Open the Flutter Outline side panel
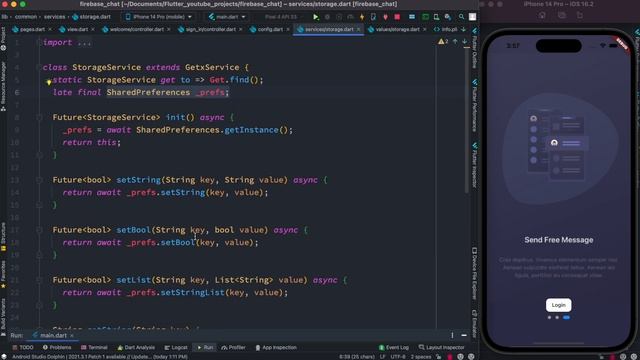Image resolution: width=640 pixels, height=360 pixels. tap(474, 48)
